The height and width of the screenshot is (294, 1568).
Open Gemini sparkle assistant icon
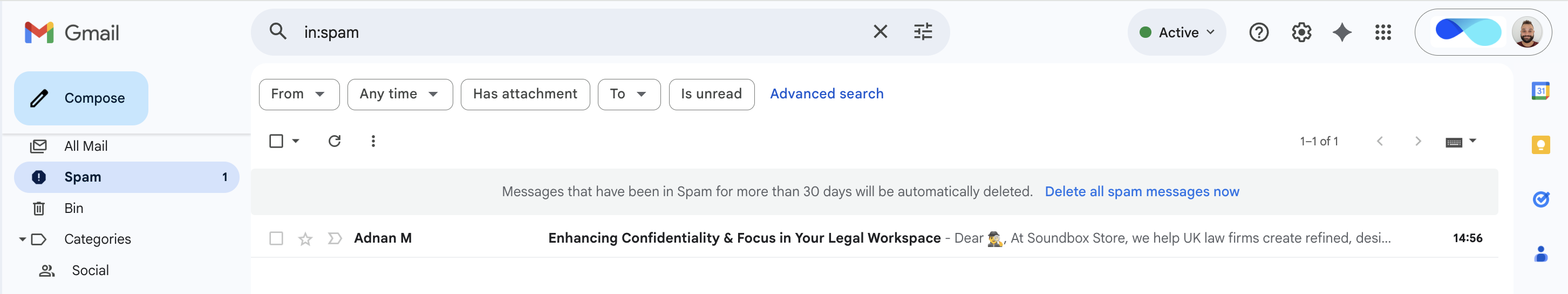point(1341,32)
